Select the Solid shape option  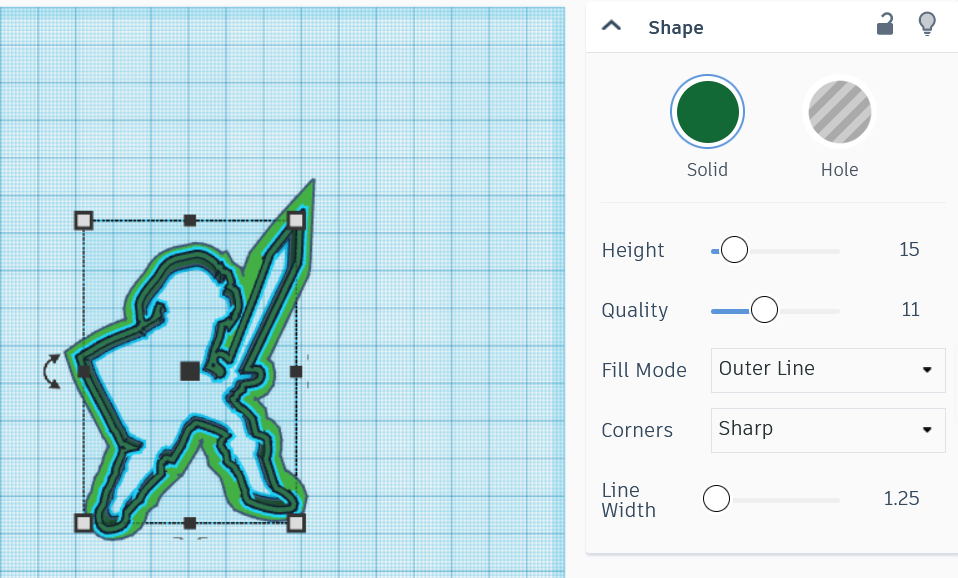(x=707, y=112)
